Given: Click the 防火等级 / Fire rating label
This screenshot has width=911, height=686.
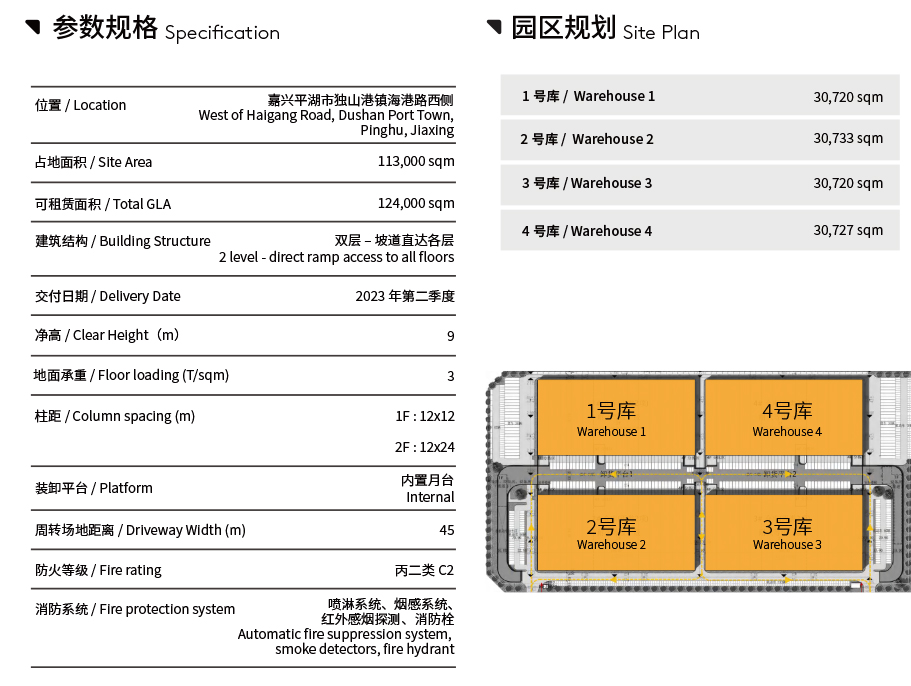Looking at the screenshot, I should click(x=98, y=570).
